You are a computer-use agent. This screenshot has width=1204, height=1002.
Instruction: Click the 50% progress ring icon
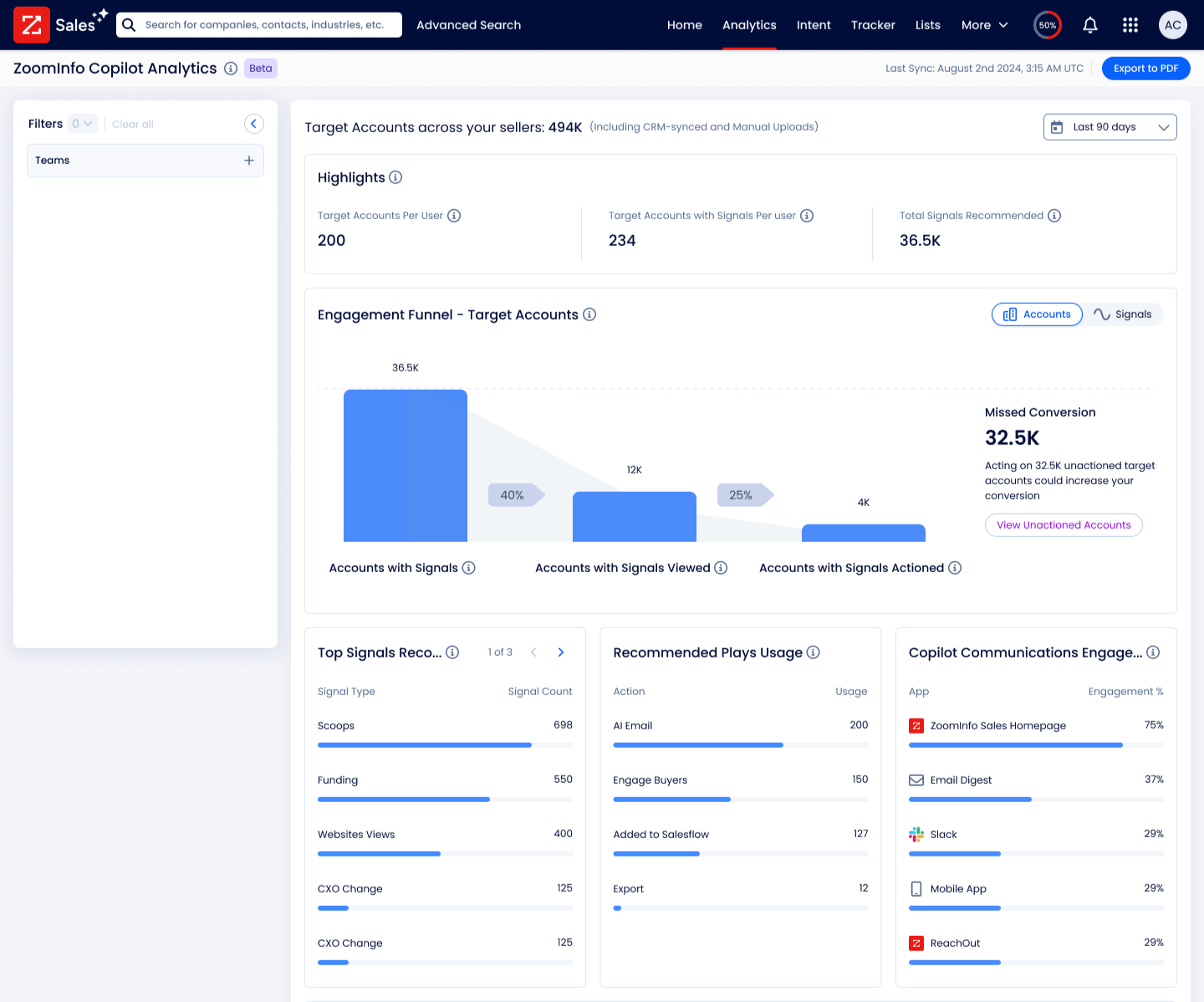(1048, 25)
